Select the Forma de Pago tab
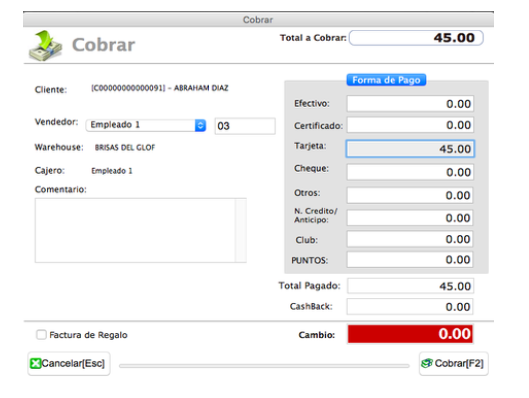Image resolution: width=529 pixels, height=398 pixels. click(x=386, y=80)
